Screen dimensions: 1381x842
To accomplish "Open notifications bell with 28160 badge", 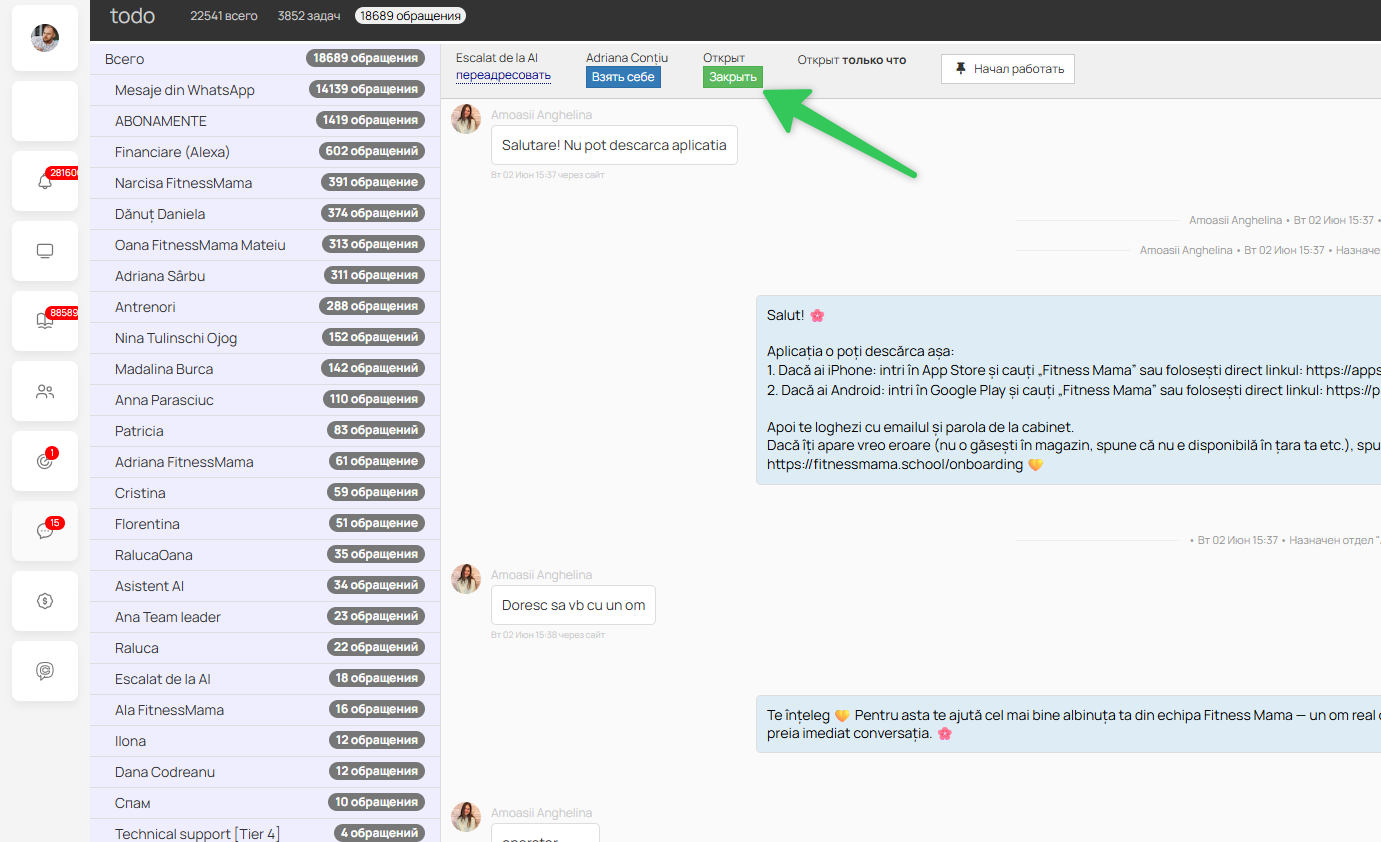I will [x=45, y=181].
